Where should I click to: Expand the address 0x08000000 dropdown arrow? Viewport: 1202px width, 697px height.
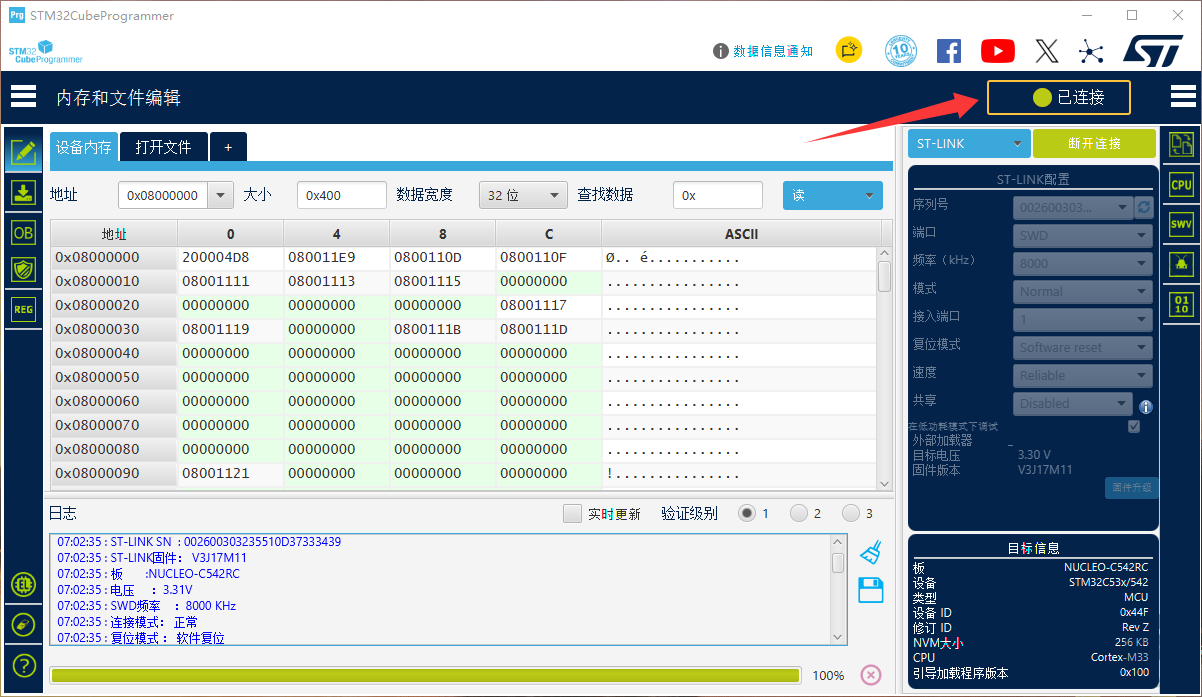coord(220,196)
